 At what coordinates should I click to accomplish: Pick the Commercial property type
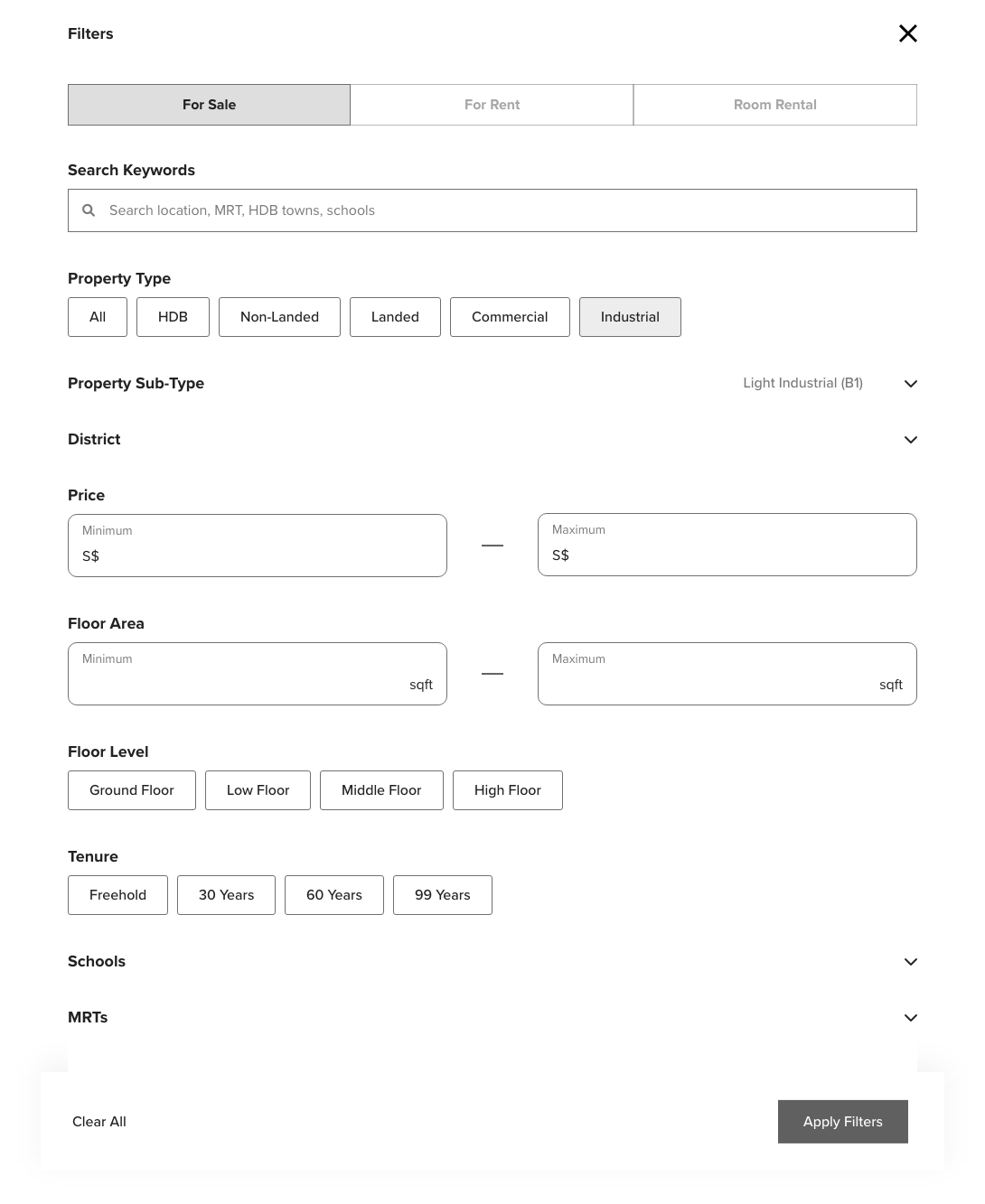tap(510, 317)
